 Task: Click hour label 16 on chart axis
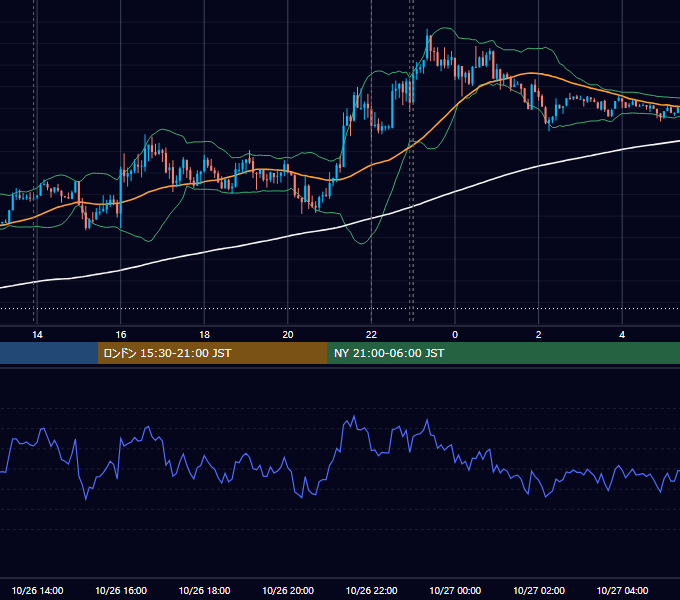[121, 334]
